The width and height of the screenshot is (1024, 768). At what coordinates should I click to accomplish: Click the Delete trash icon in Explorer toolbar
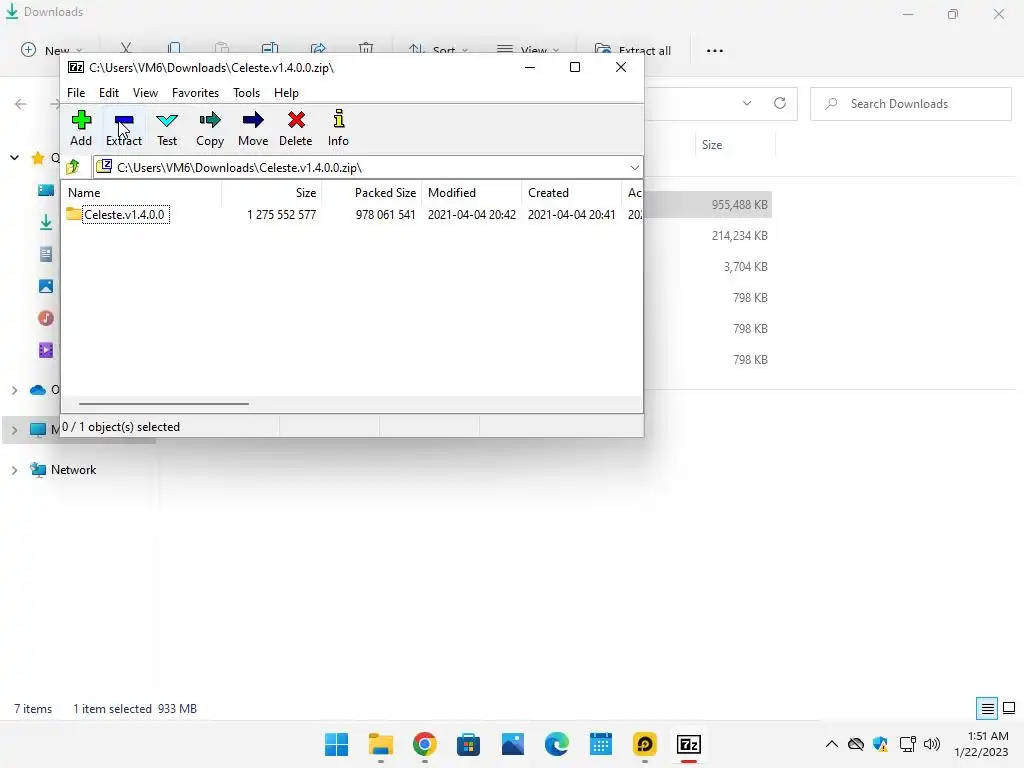point(366,49)
